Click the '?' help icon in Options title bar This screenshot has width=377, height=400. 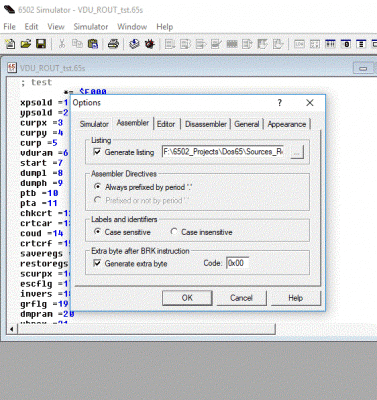(x=280, y=103)
